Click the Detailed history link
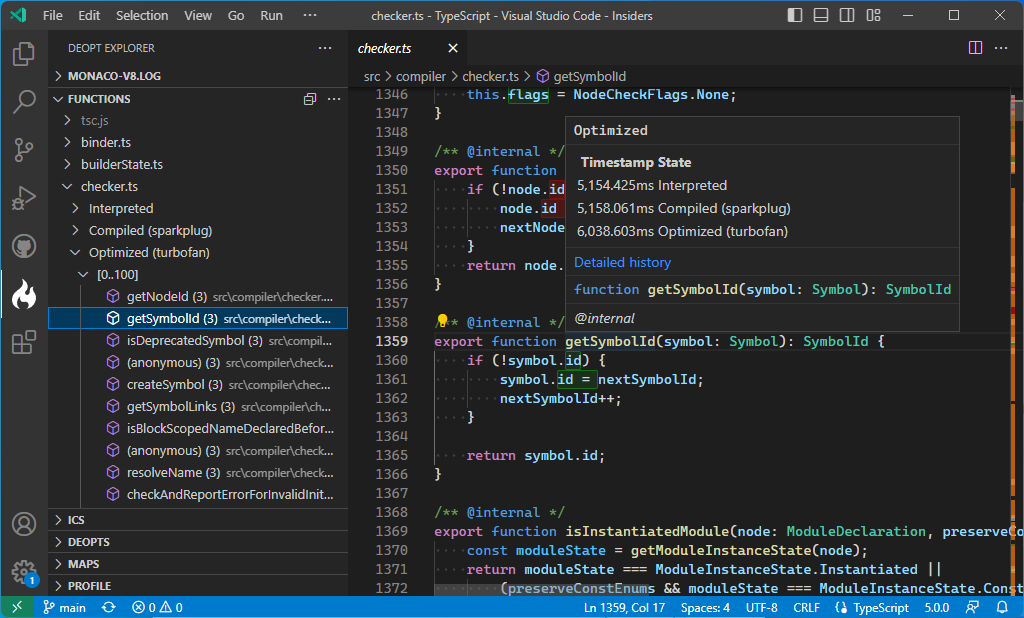The image size is (1024, 618). pos(622,263)
